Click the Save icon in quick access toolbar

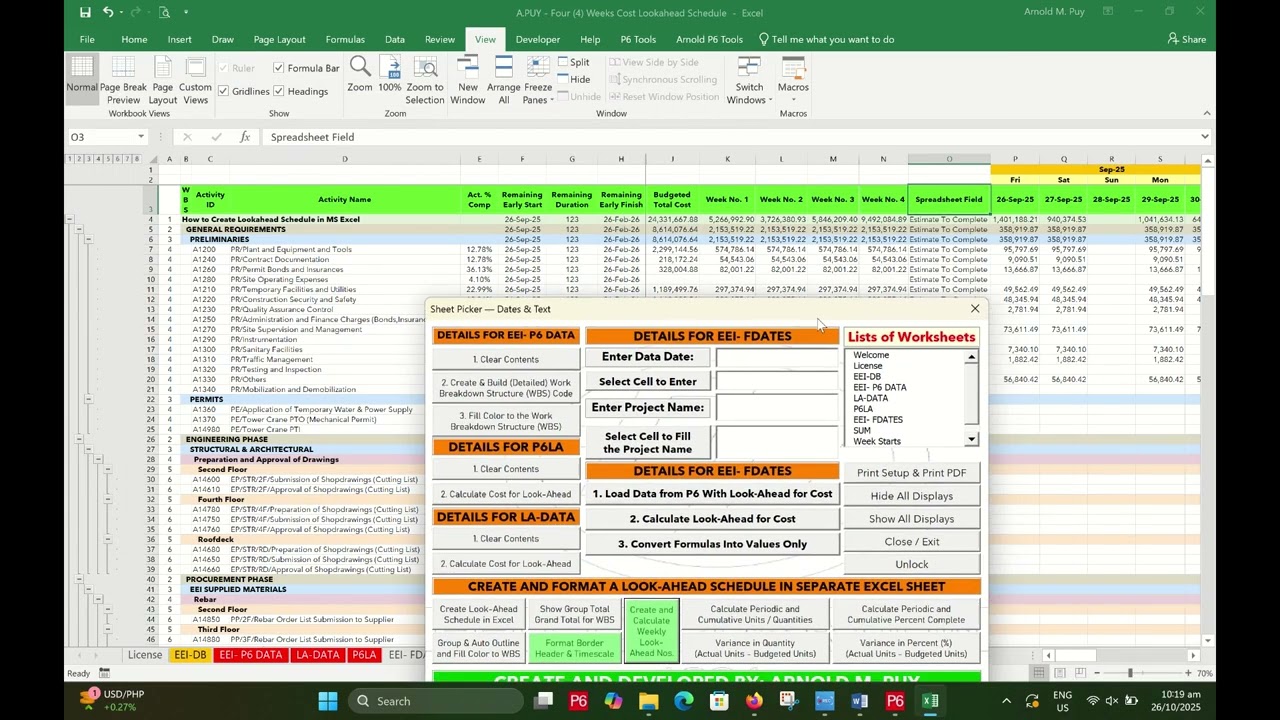pos(85,13)
